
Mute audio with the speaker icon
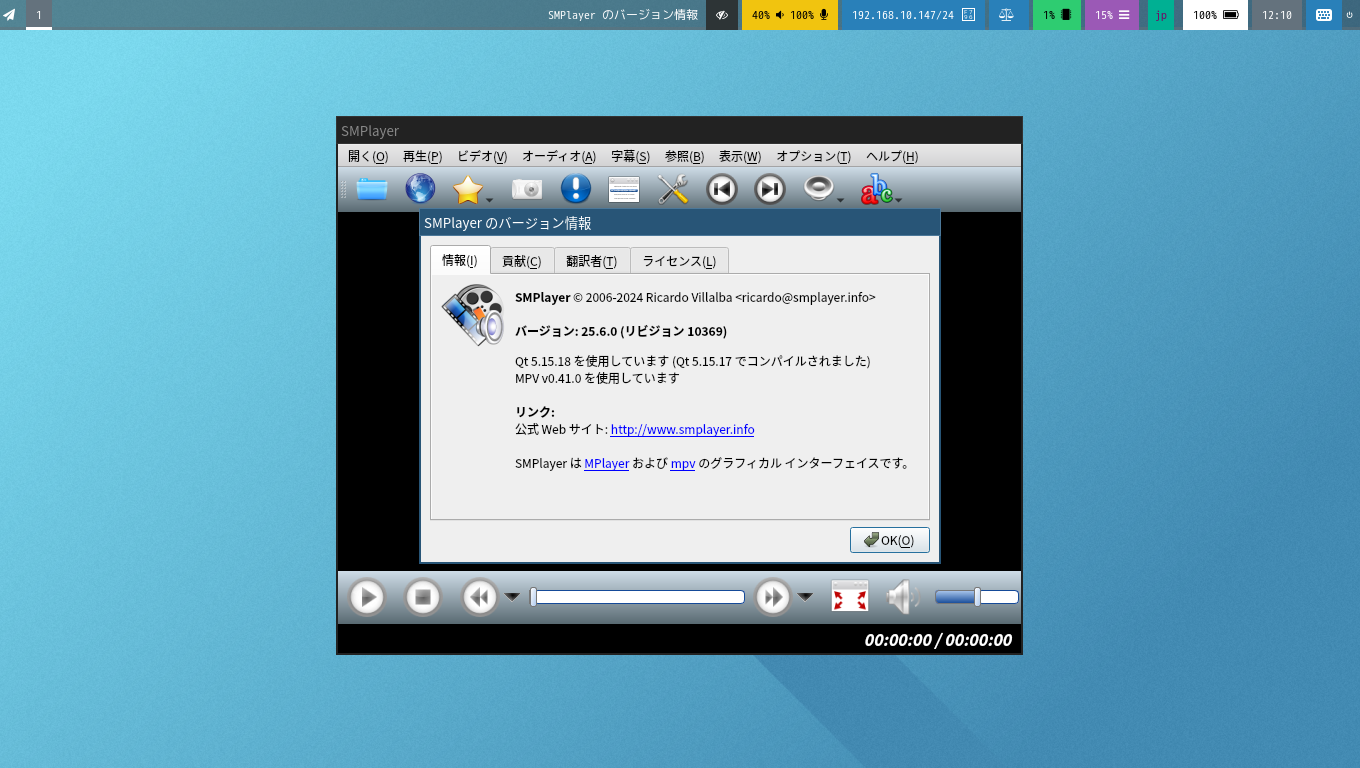click(x=902, y=597)
